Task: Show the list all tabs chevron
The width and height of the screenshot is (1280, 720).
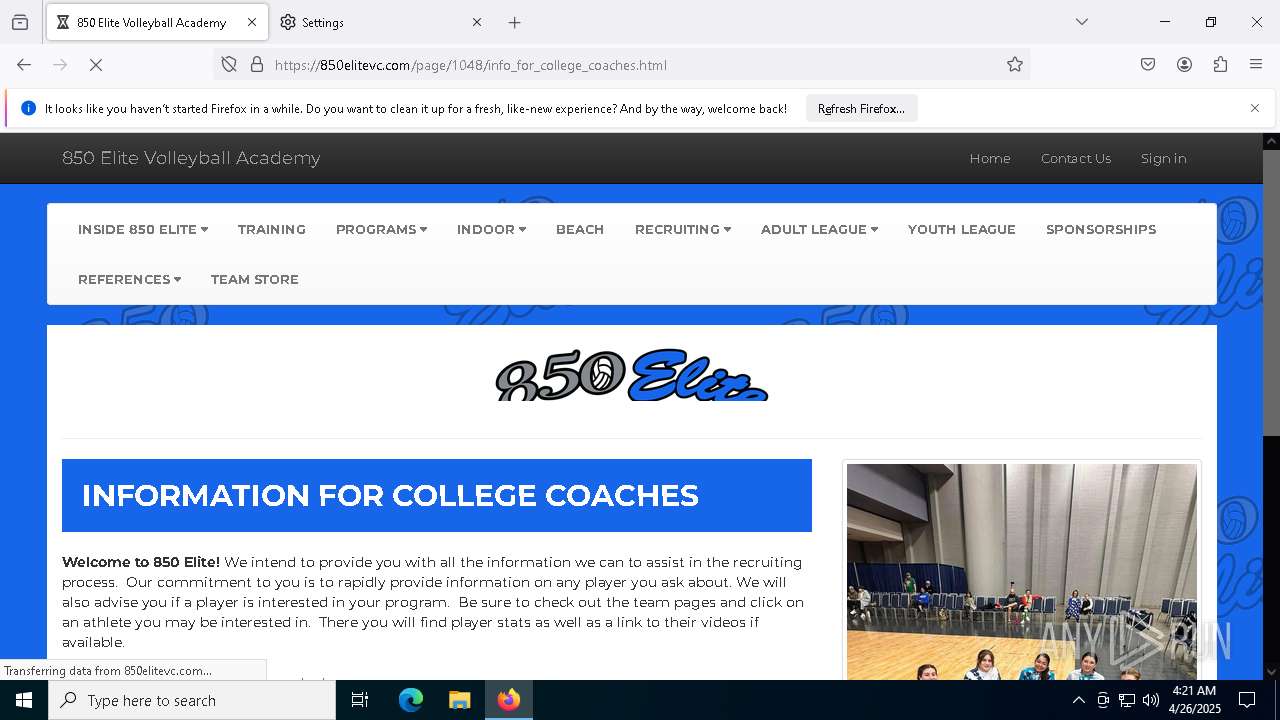Action: pos(1082,22)
